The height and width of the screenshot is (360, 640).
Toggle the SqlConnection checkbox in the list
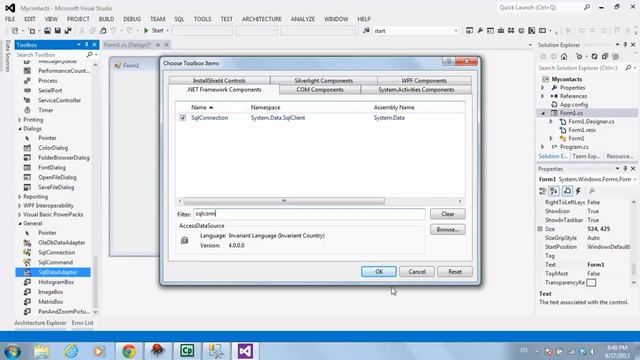[182, 118]
